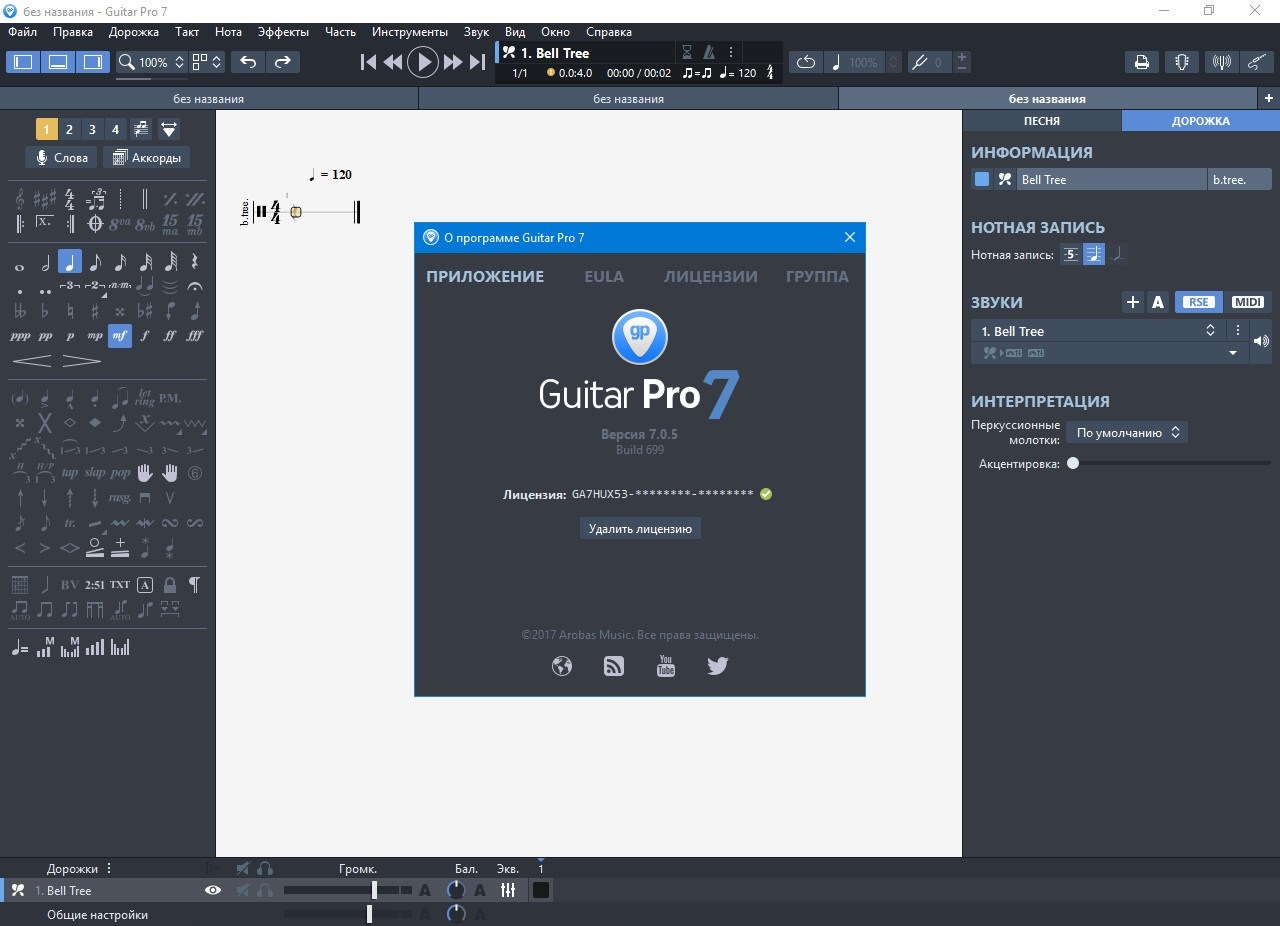The width and height of the screenshot is (1280, 926).
Task: Apply the 8va octave marking
Action: click(120, 223)
